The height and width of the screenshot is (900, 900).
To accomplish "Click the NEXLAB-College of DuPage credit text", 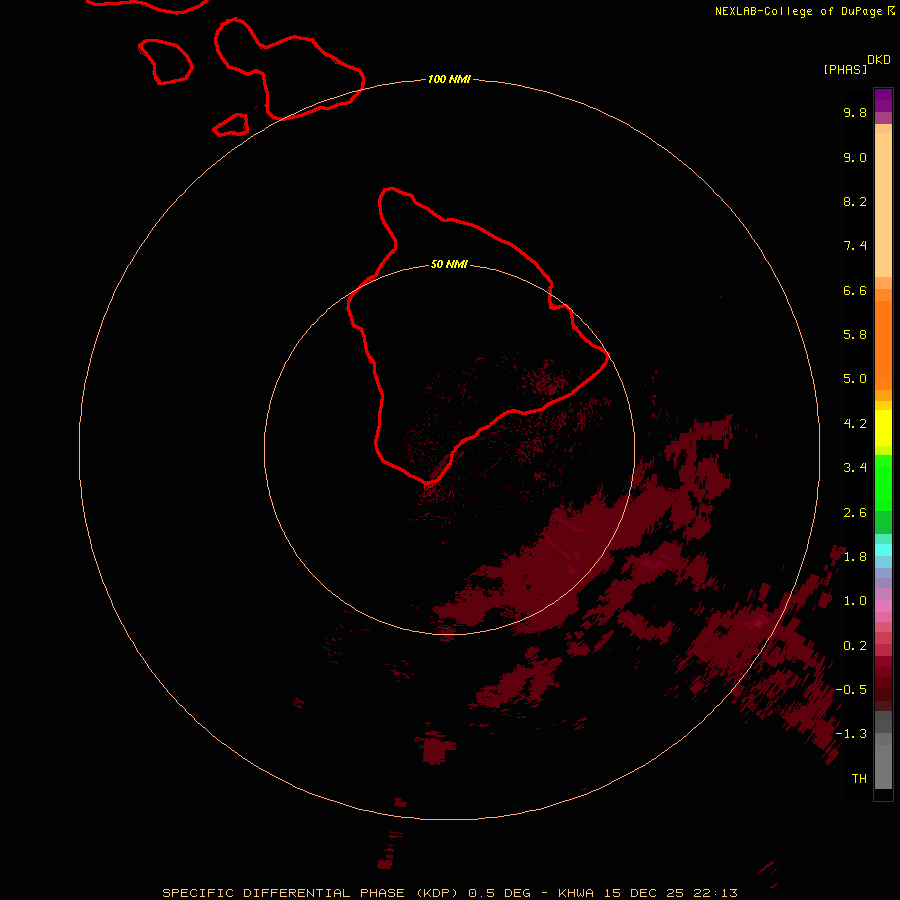I will coord(804,11).
